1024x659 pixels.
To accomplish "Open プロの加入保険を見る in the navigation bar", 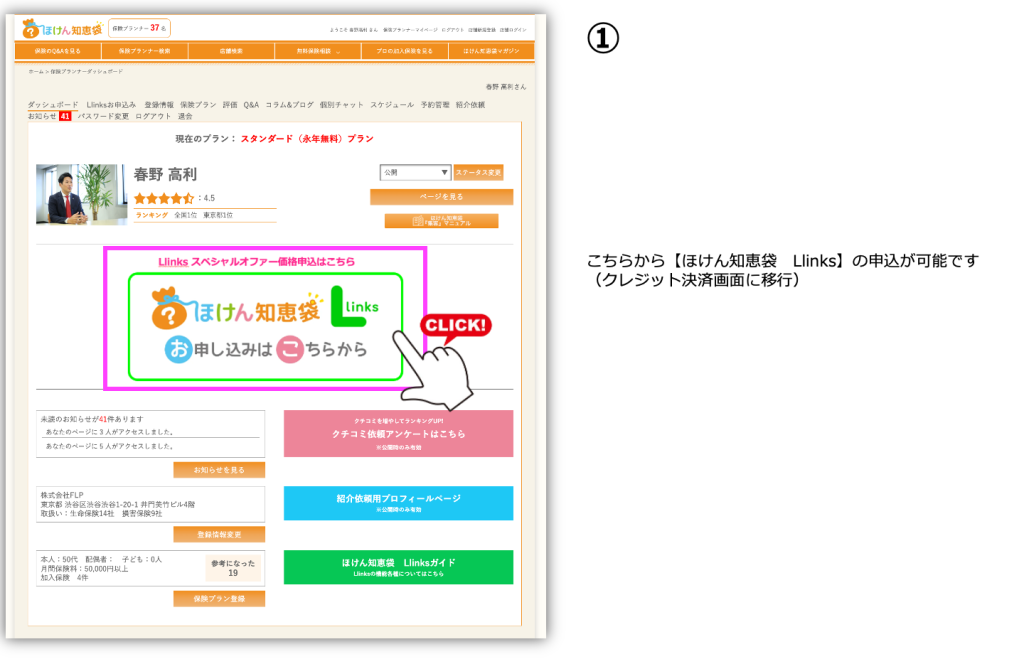I will (x=404, y=51).
